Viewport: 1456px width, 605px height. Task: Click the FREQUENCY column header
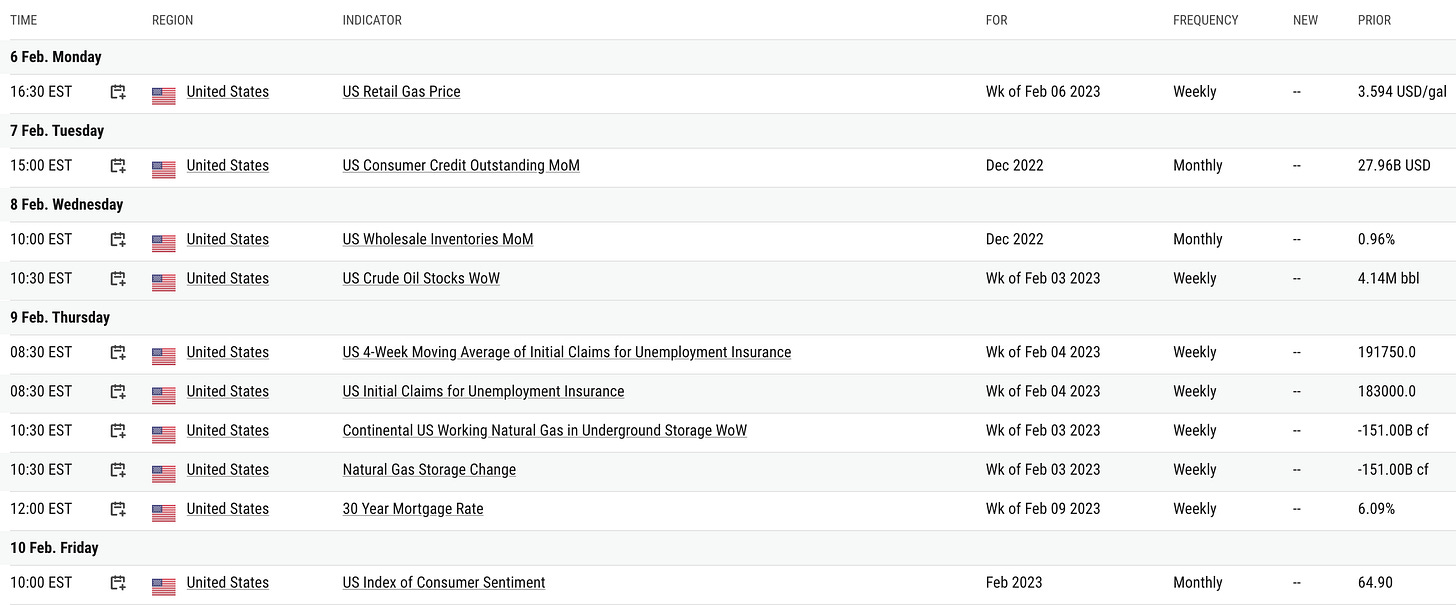coord(1206,20)
